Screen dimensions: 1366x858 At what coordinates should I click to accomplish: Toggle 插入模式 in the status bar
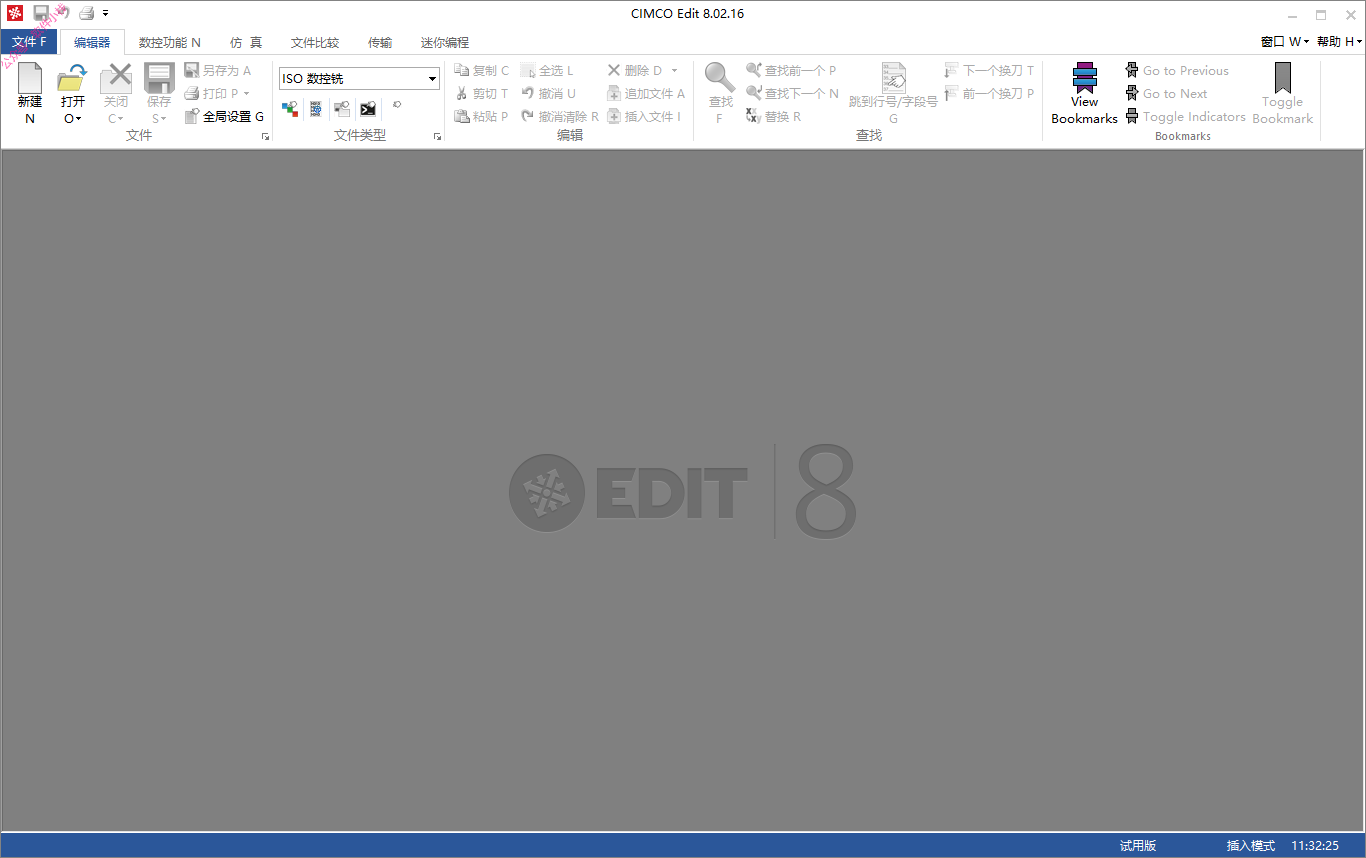pos(1251,846)
